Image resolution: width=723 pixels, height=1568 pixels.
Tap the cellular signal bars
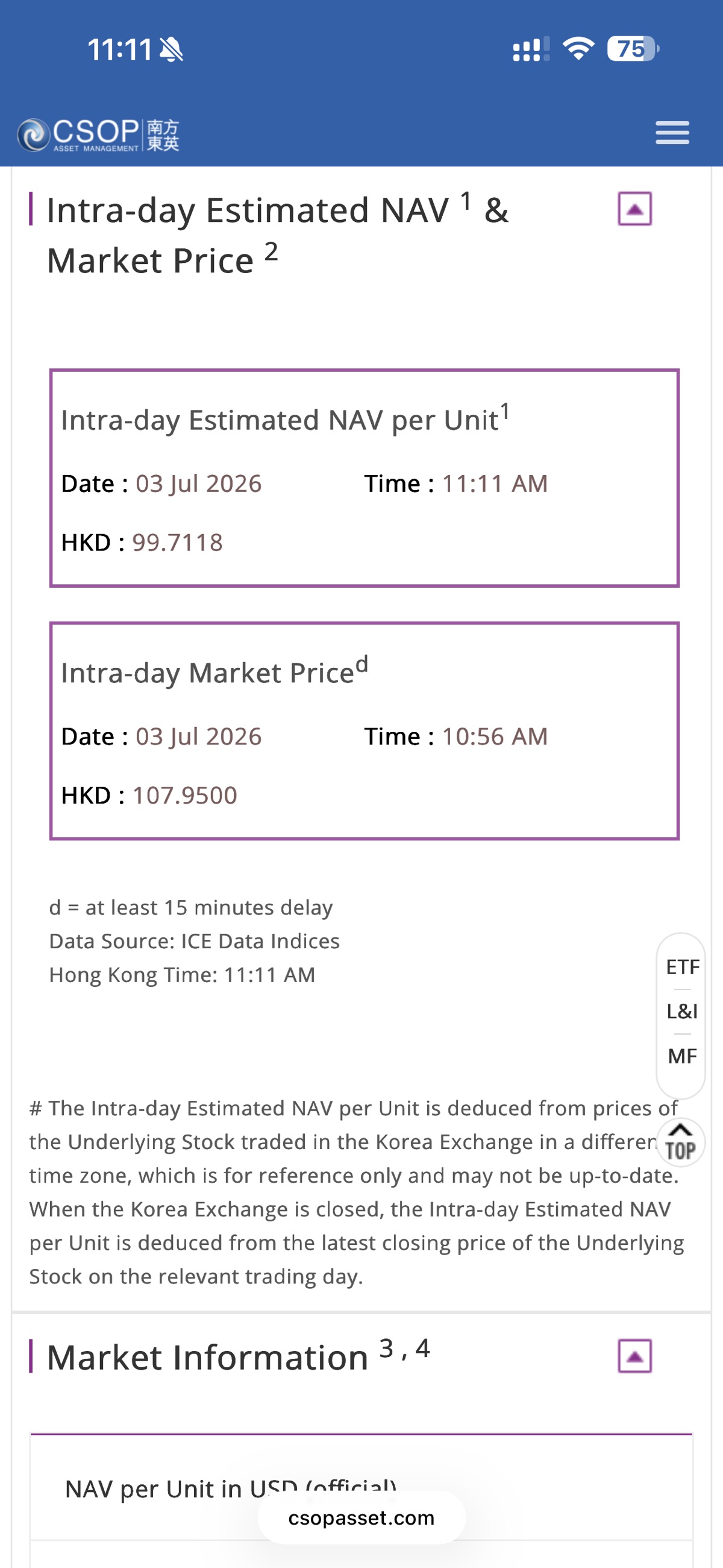point(531,49)
